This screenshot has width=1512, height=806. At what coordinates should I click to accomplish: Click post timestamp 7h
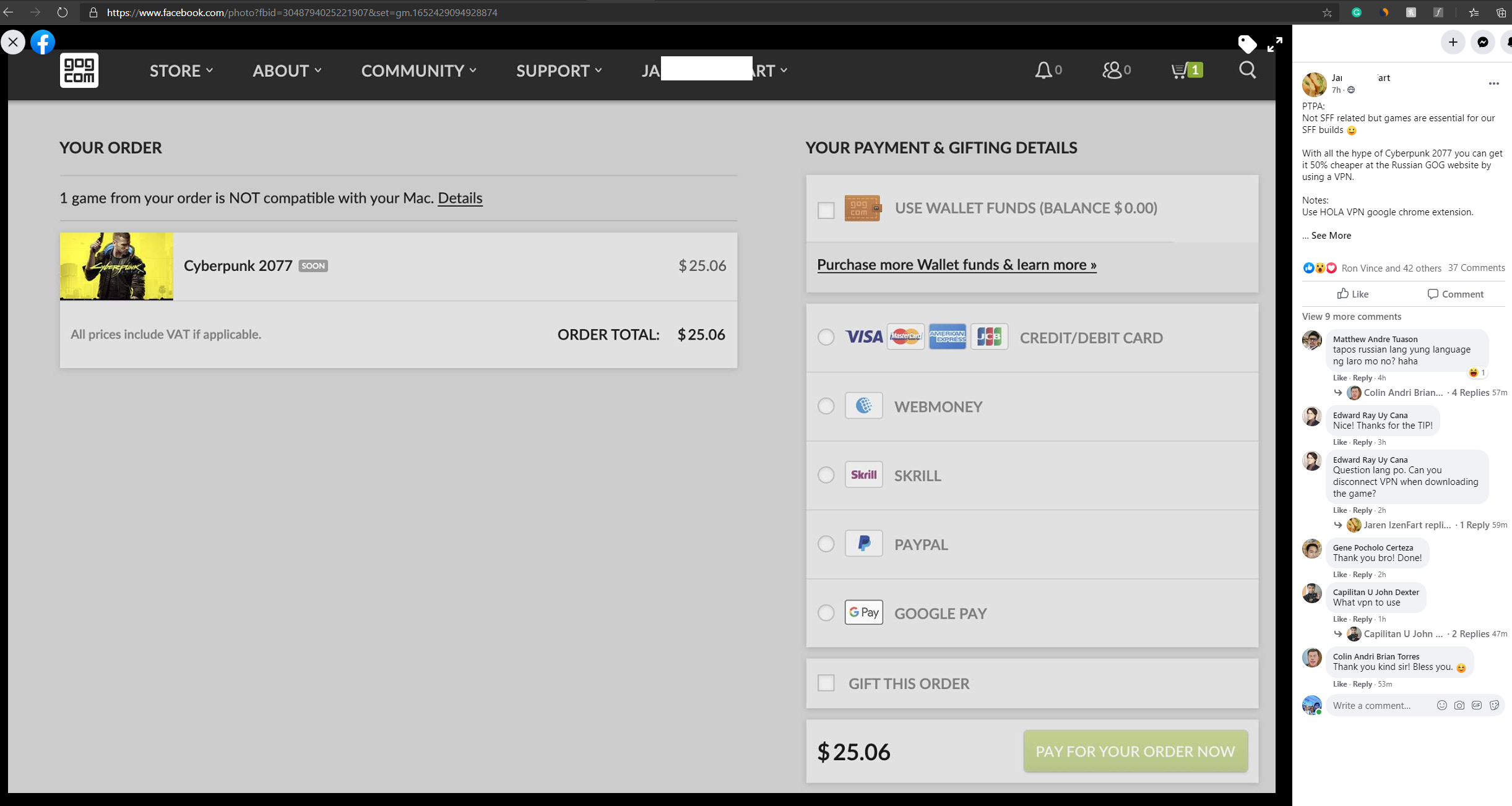tap(1336, 90)
